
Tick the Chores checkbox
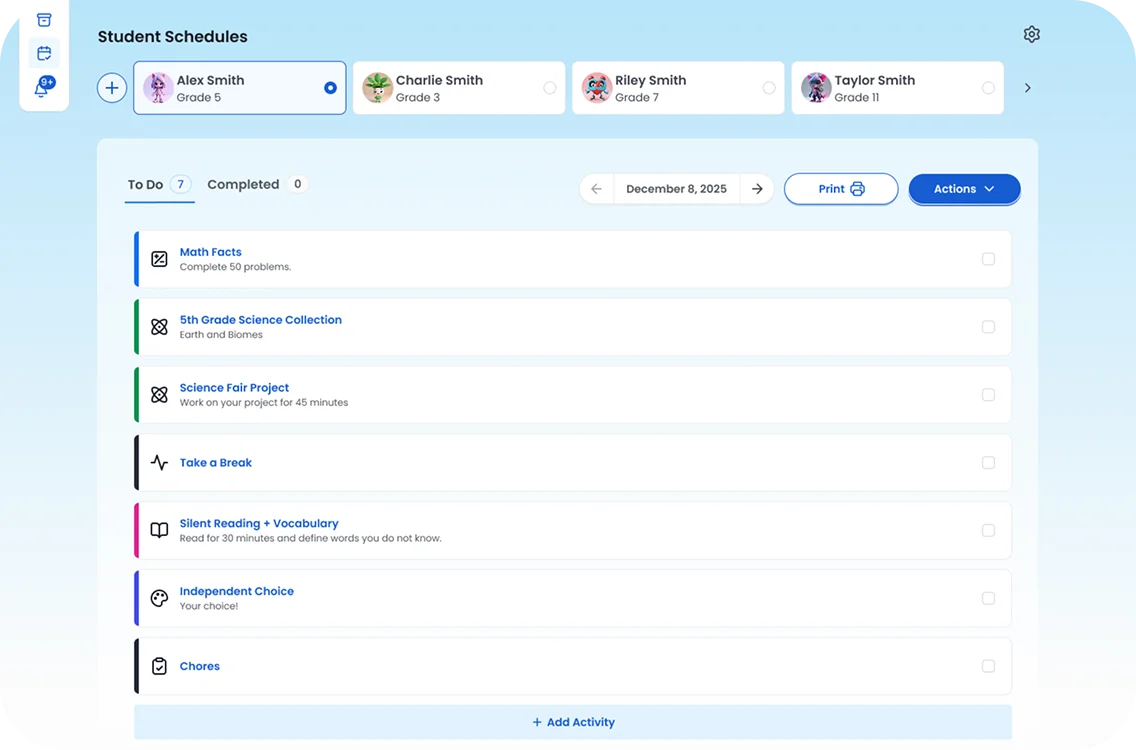(988, 666)
